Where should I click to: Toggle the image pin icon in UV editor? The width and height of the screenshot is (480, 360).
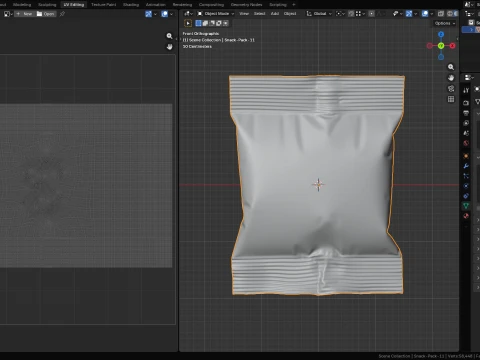point(62,14)
